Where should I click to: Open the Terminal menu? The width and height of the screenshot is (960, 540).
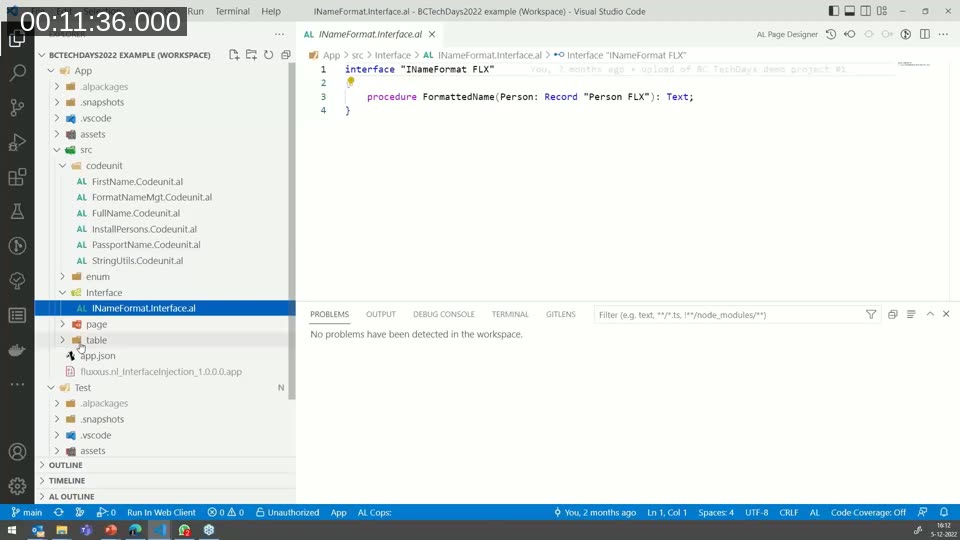tap(232, 11)
